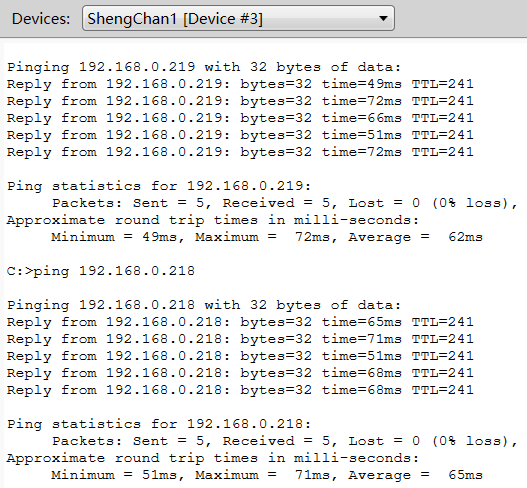Select line "Pinging 192.168.0.219 with 32 bytes of data:"
This screenshot has width=527, height=488.
204,67
